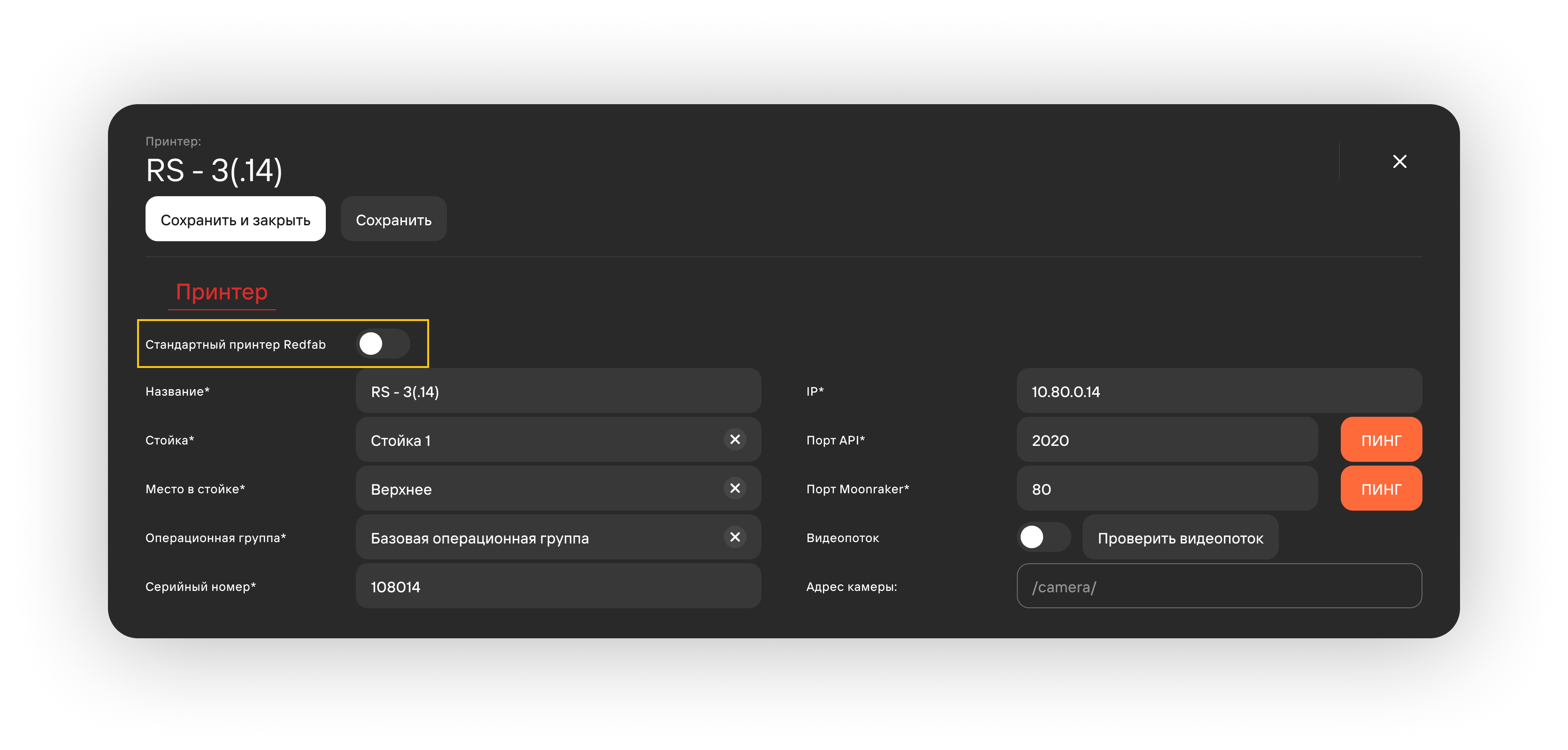This screenshot has width=1568, height=750.
Task: Click the IP address field
Action: 1219,391
